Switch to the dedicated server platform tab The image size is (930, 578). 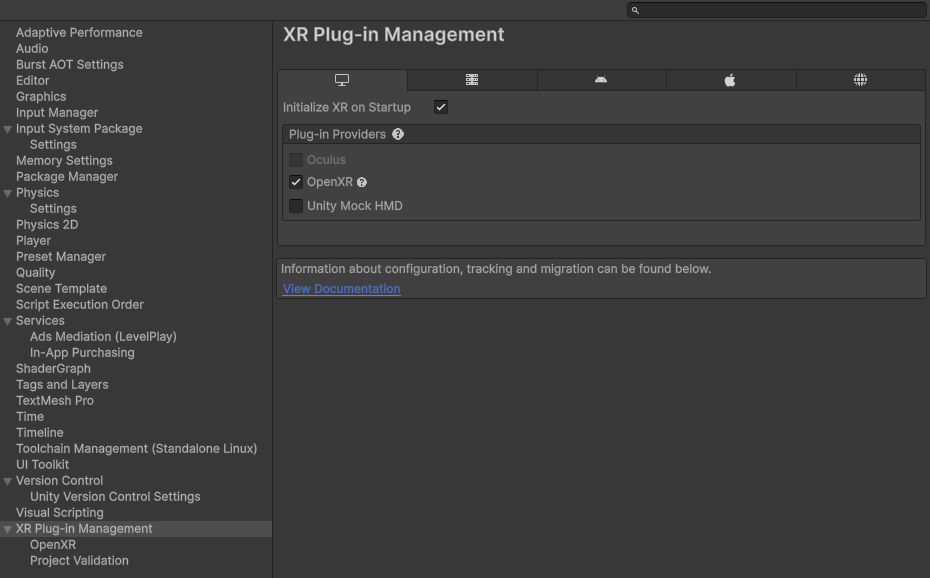point(472,80)
